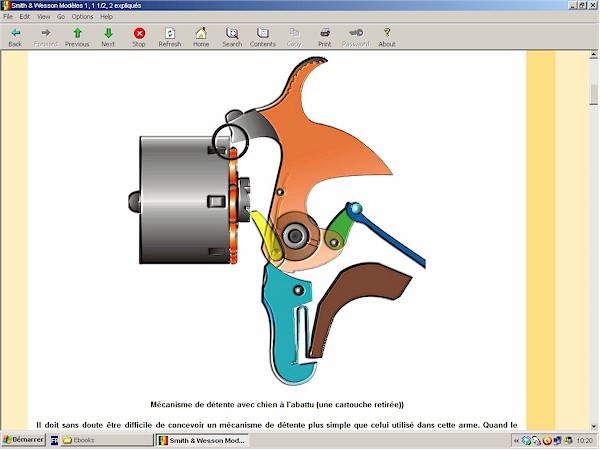Return to the Home page
Viewport: 600px width, 450px height.
pos(201,37)
